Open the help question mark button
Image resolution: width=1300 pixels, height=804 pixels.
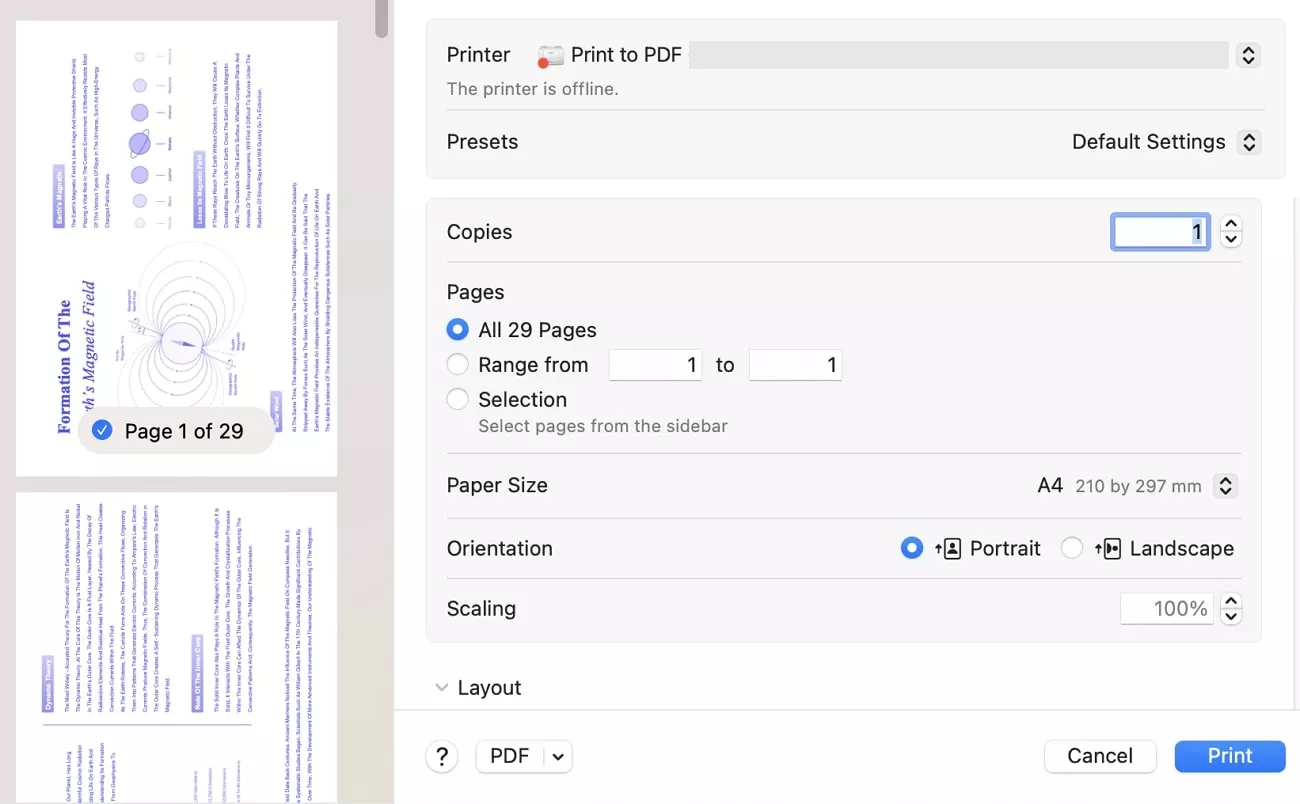442,756
